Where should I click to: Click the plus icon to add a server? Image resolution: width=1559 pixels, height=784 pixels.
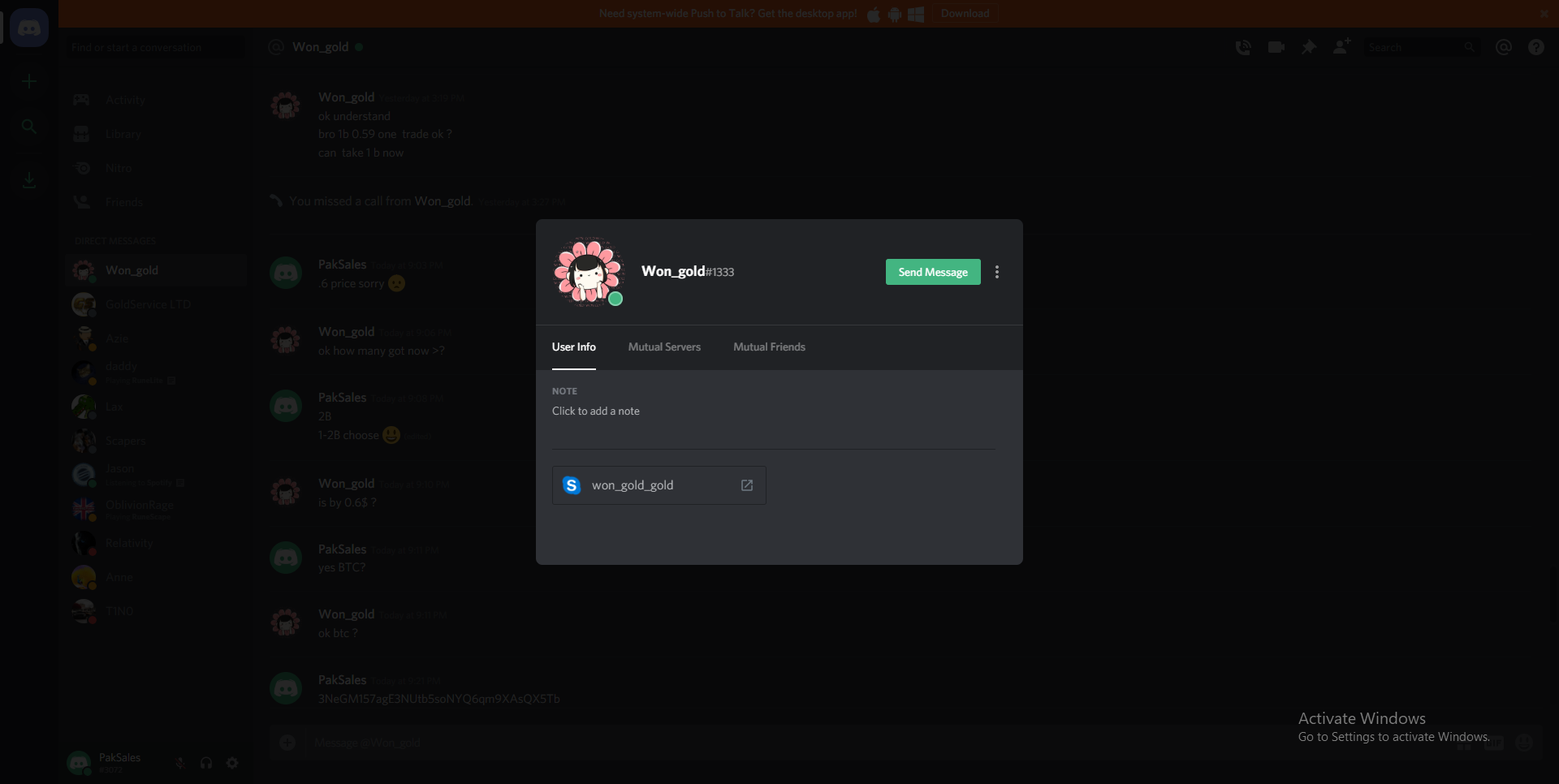[29, 81]
